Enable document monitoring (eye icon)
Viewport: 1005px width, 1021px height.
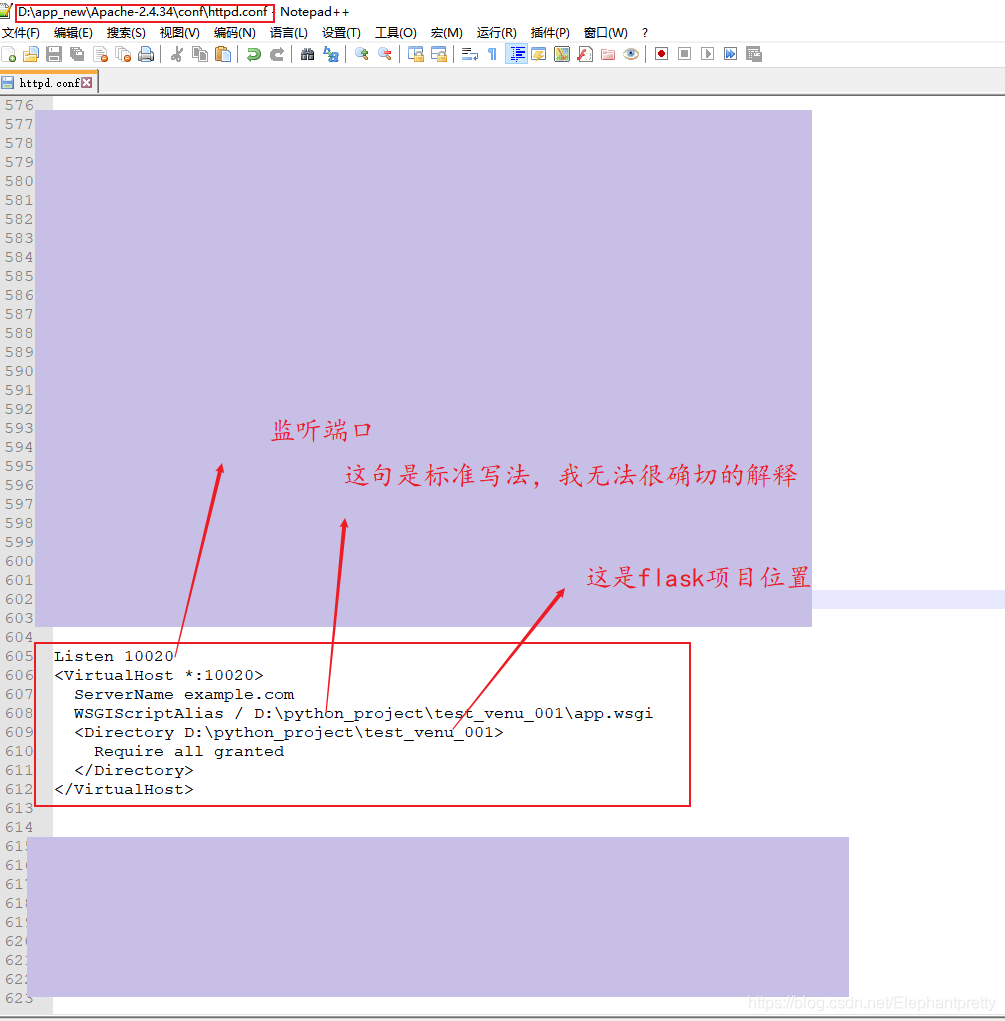pyautogui.click(x=630, y=54)
